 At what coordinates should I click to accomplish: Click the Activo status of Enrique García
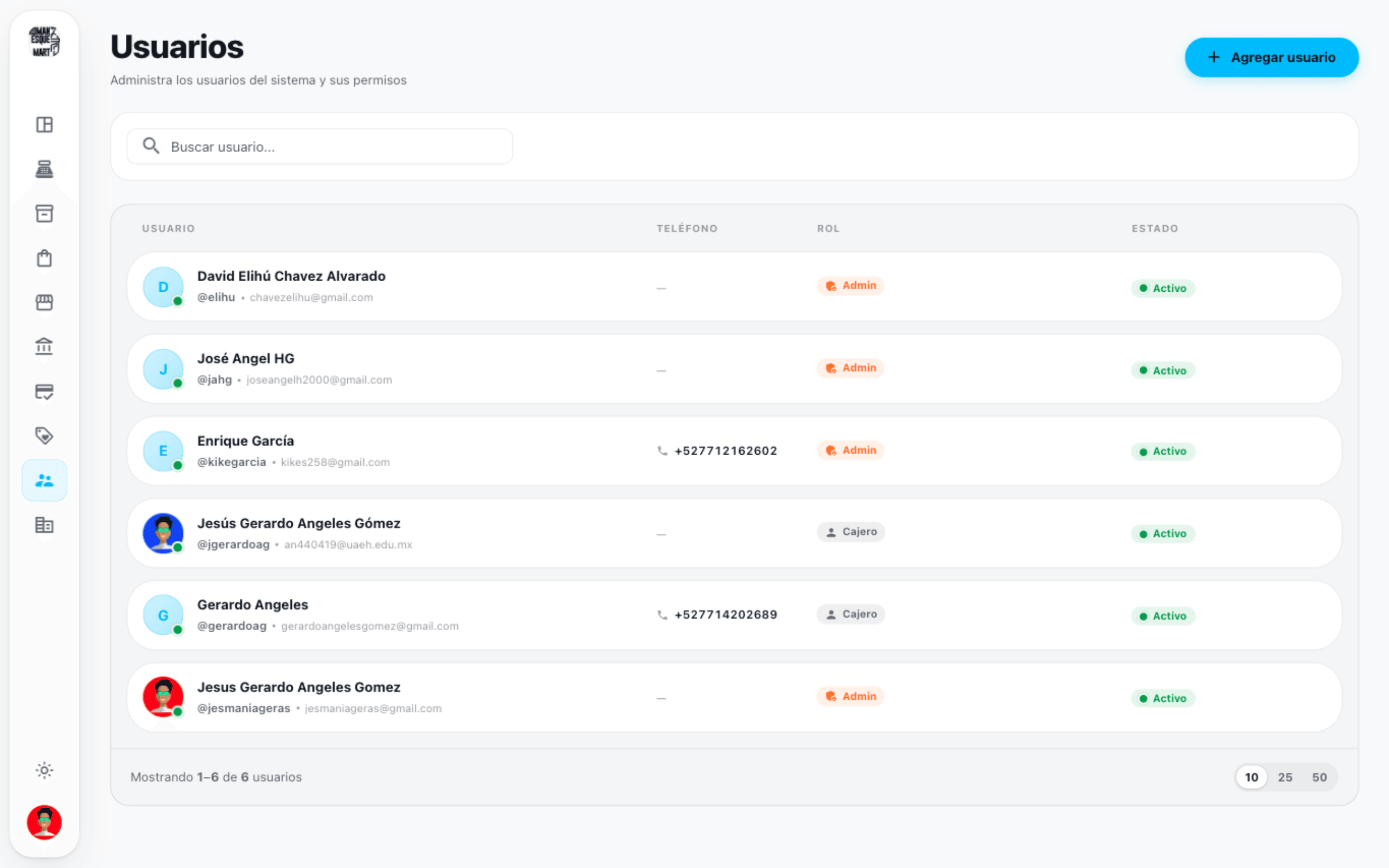(1163, 452)
